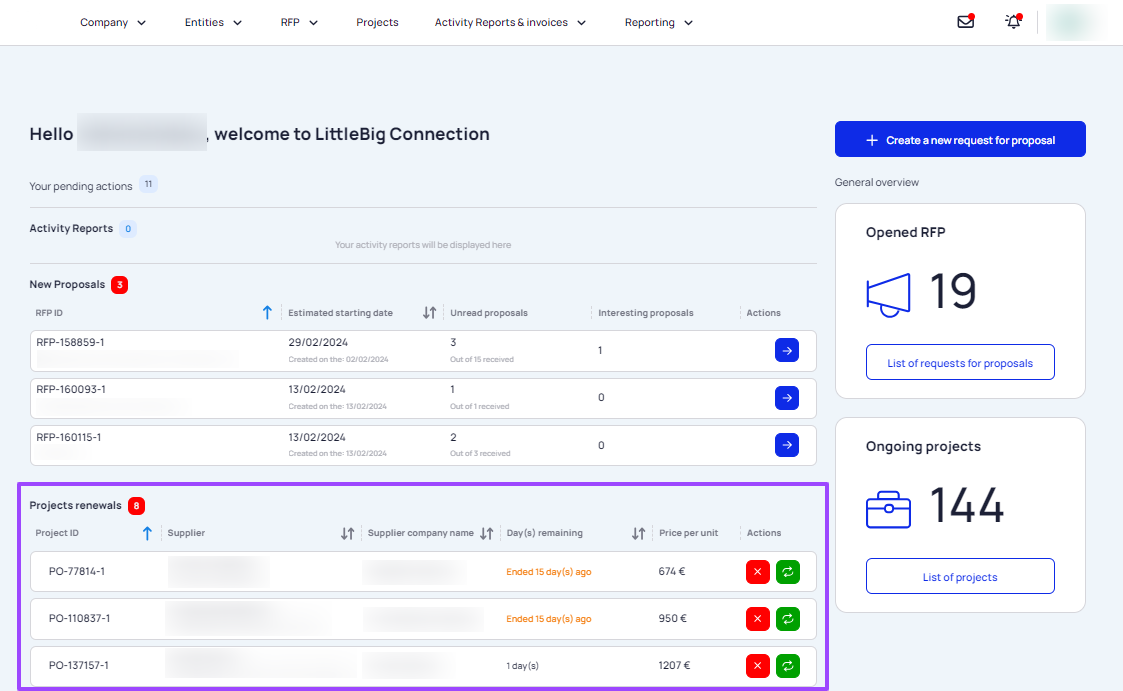Screen dimensions: 1123x691
Task: Renew project PO-137157-1 with green button
Action: 788,666
